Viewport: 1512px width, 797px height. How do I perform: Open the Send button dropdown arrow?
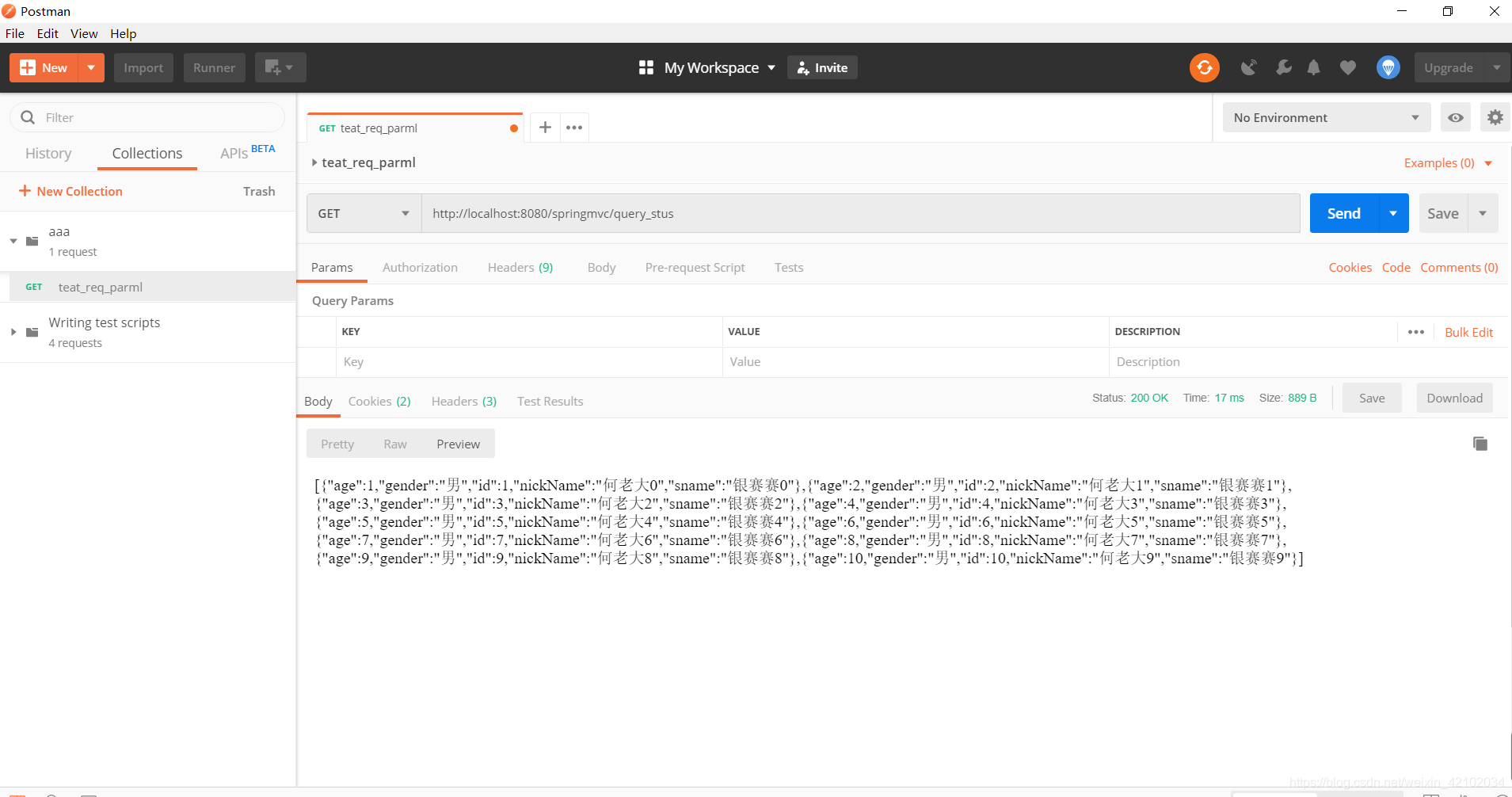tap(1393, 213)
